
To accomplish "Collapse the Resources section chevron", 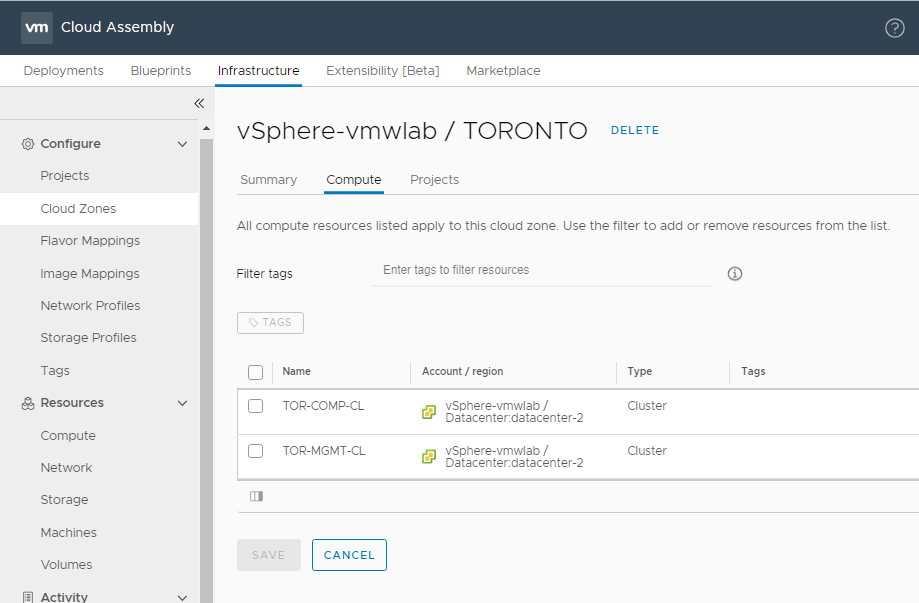I will pos(182,403).
